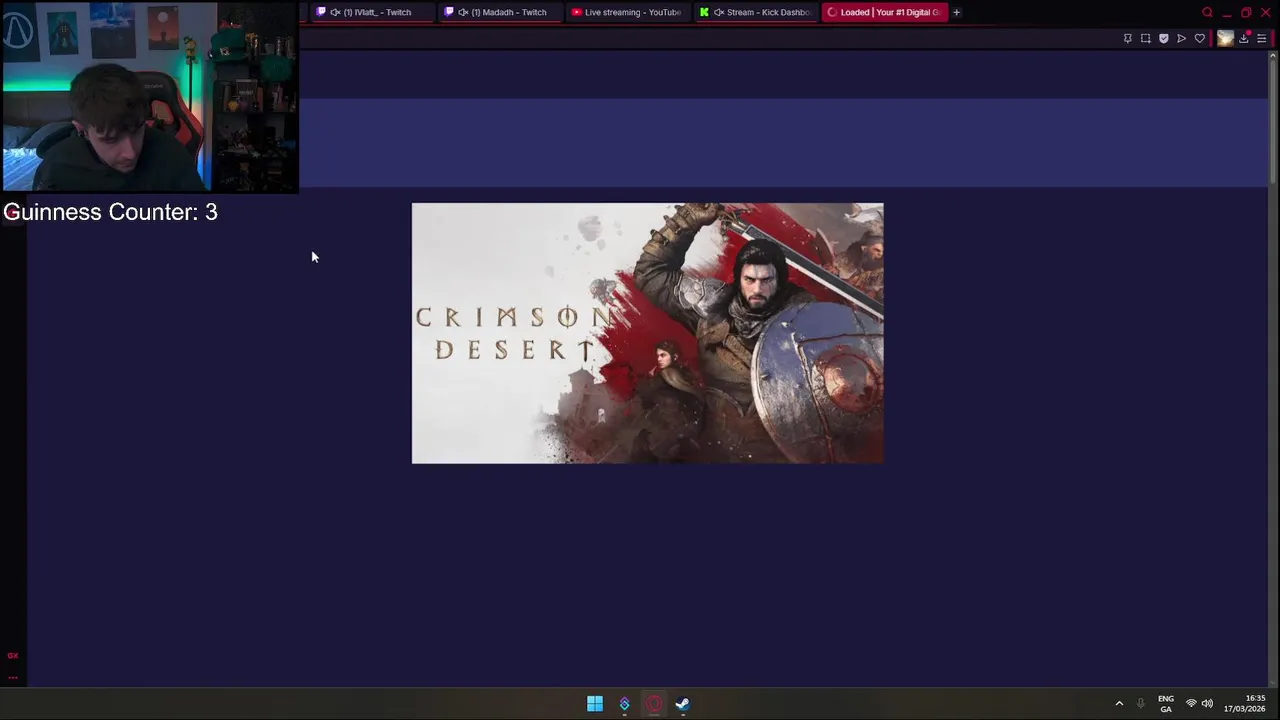Take a page snapshot with the snapshot icon
The width and height of the screenshot is (1280, 720).
(x=1145, y=38)
